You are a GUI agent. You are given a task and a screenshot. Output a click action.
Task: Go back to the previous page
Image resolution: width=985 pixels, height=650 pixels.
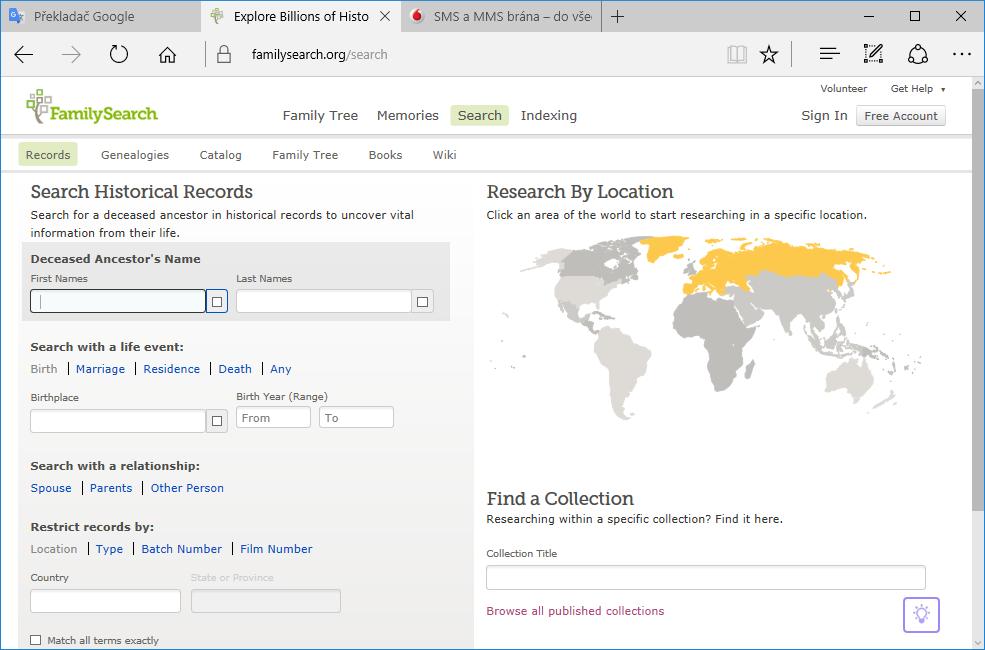point(24,55)
